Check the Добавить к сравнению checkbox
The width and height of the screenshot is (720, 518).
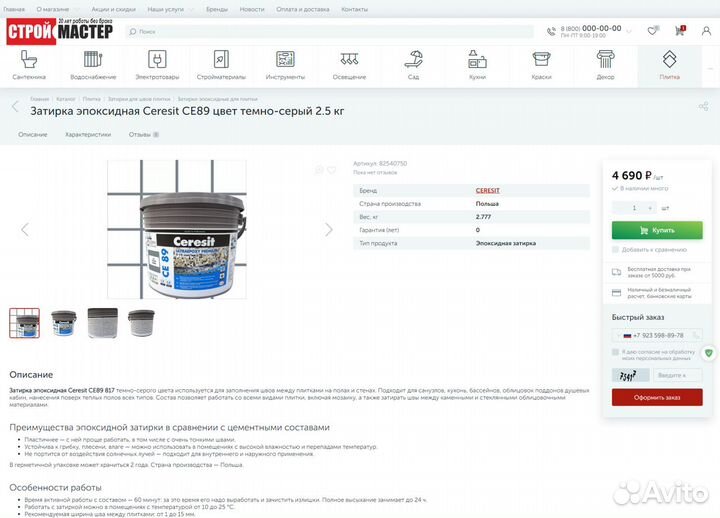[x=616, y=249]
